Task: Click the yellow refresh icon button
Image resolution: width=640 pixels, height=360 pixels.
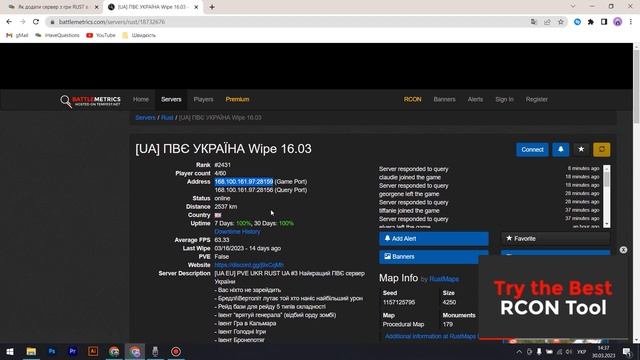Action: [x=602, y=150]
